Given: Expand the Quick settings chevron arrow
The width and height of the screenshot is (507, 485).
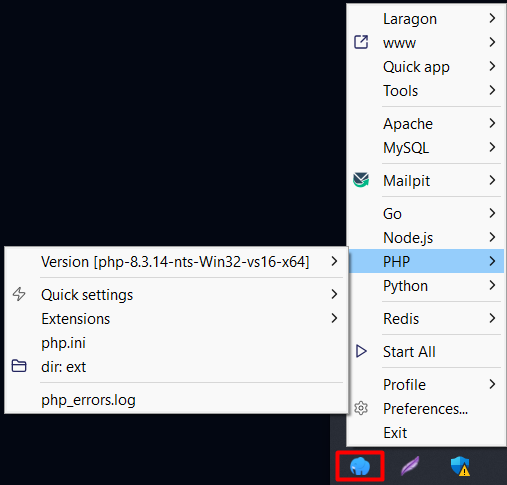Looking at the screenshot, I should pyautogui.click(x=334, y=294).
